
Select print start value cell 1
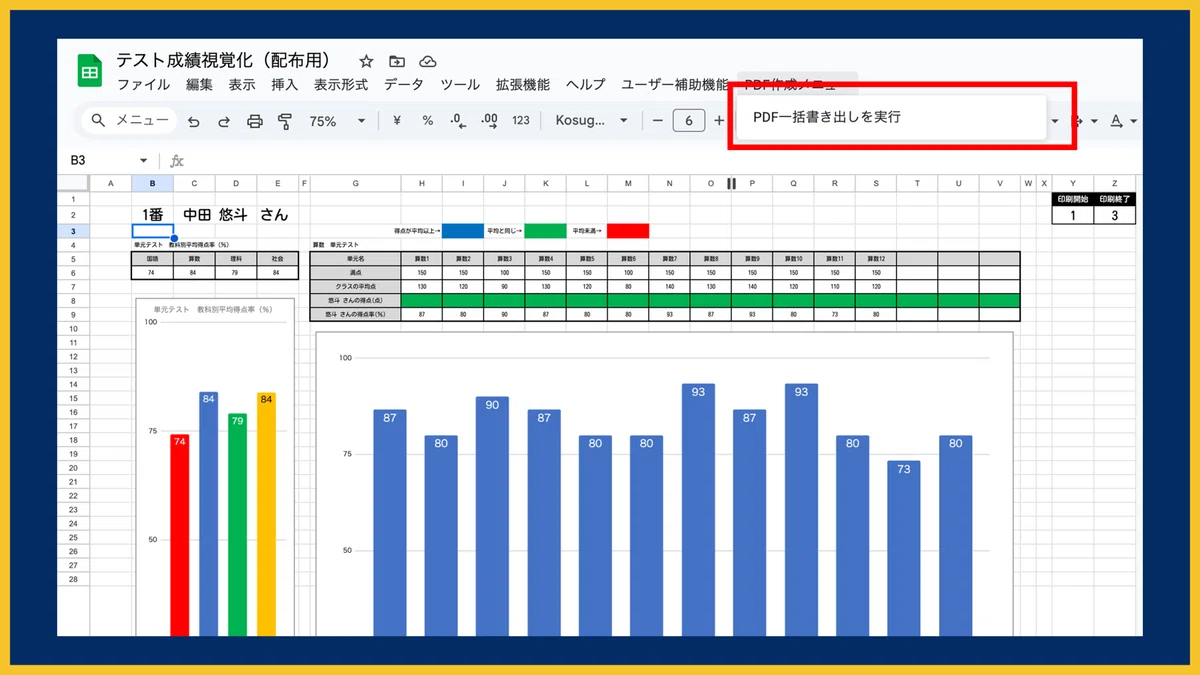point(1073,215)
